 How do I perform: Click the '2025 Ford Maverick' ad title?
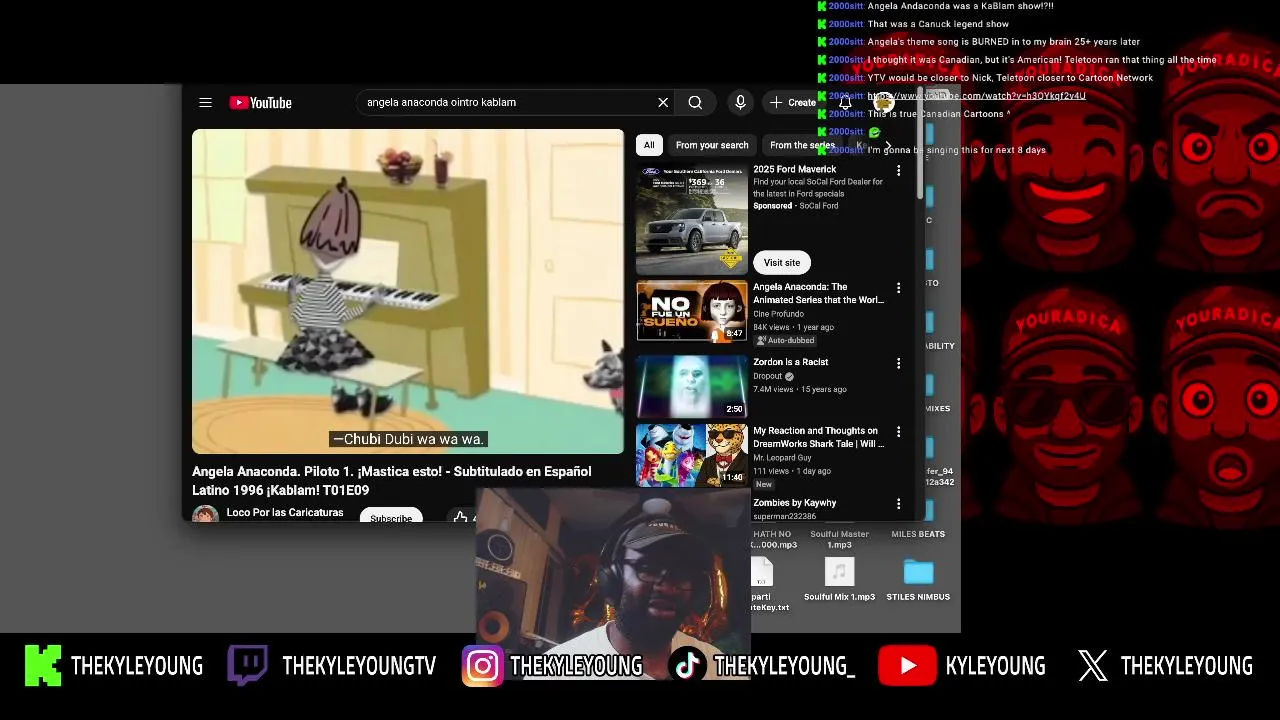794,169
